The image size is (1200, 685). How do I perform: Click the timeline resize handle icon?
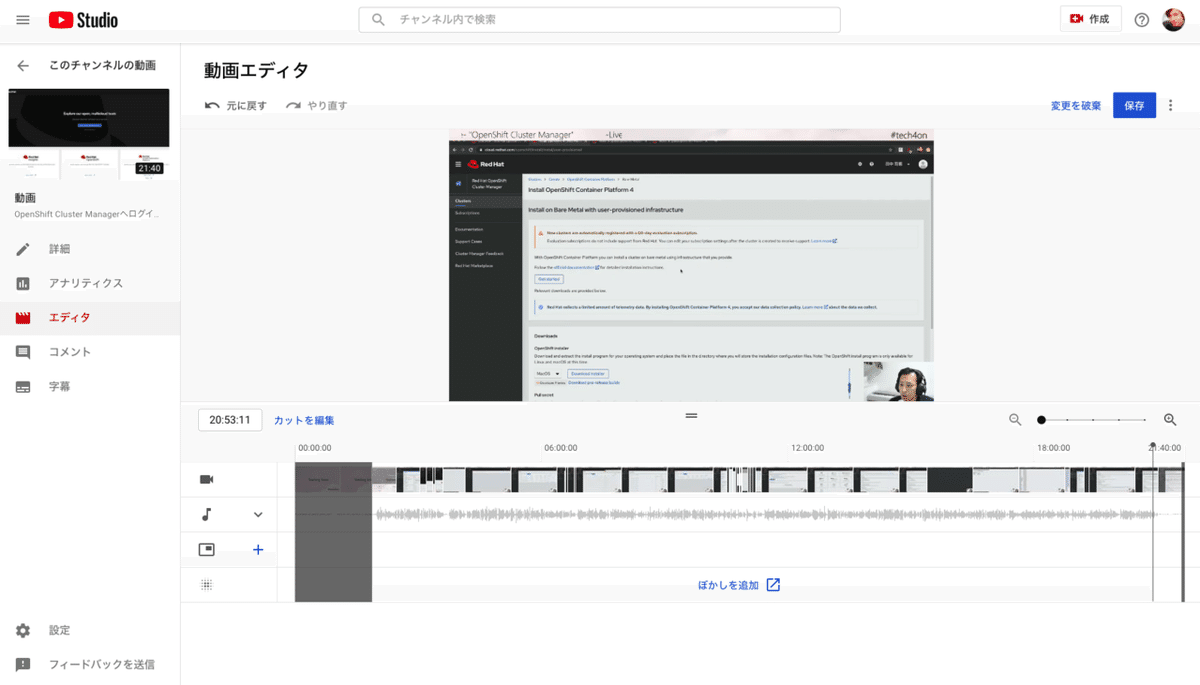click(691, 415)
